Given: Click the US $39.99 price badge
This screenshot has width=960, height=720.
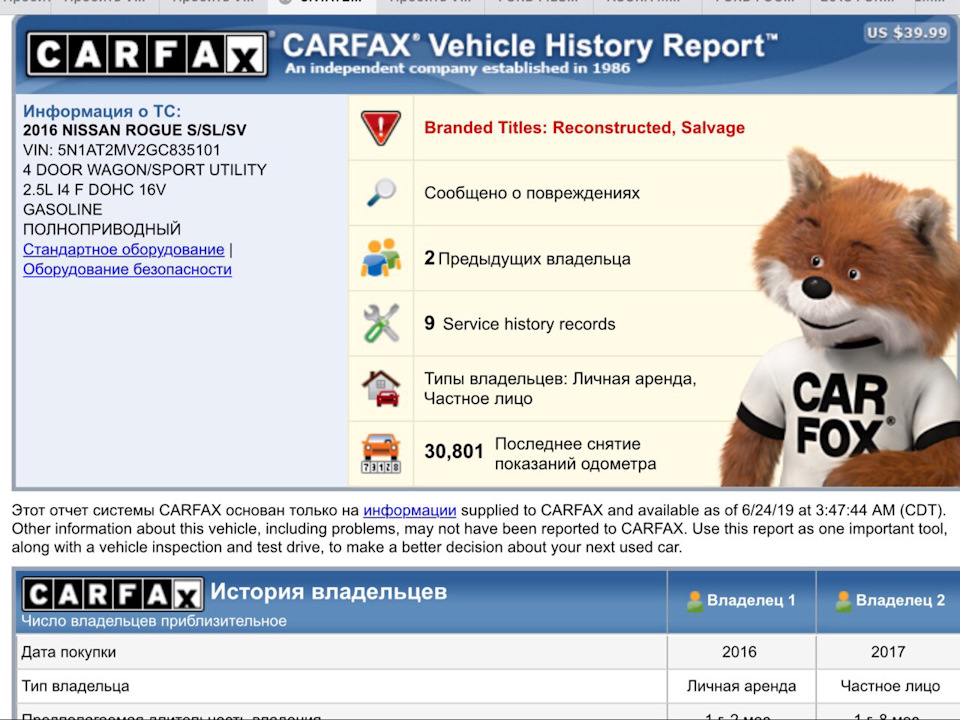Looking at the screenshot, I should click(x=907, y=32).
